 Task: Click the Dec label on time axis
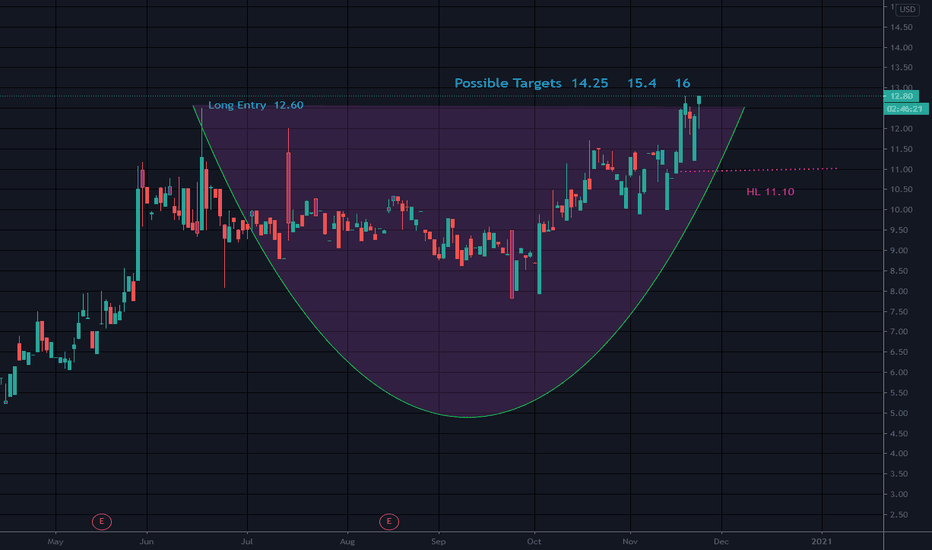pos(721,542)
